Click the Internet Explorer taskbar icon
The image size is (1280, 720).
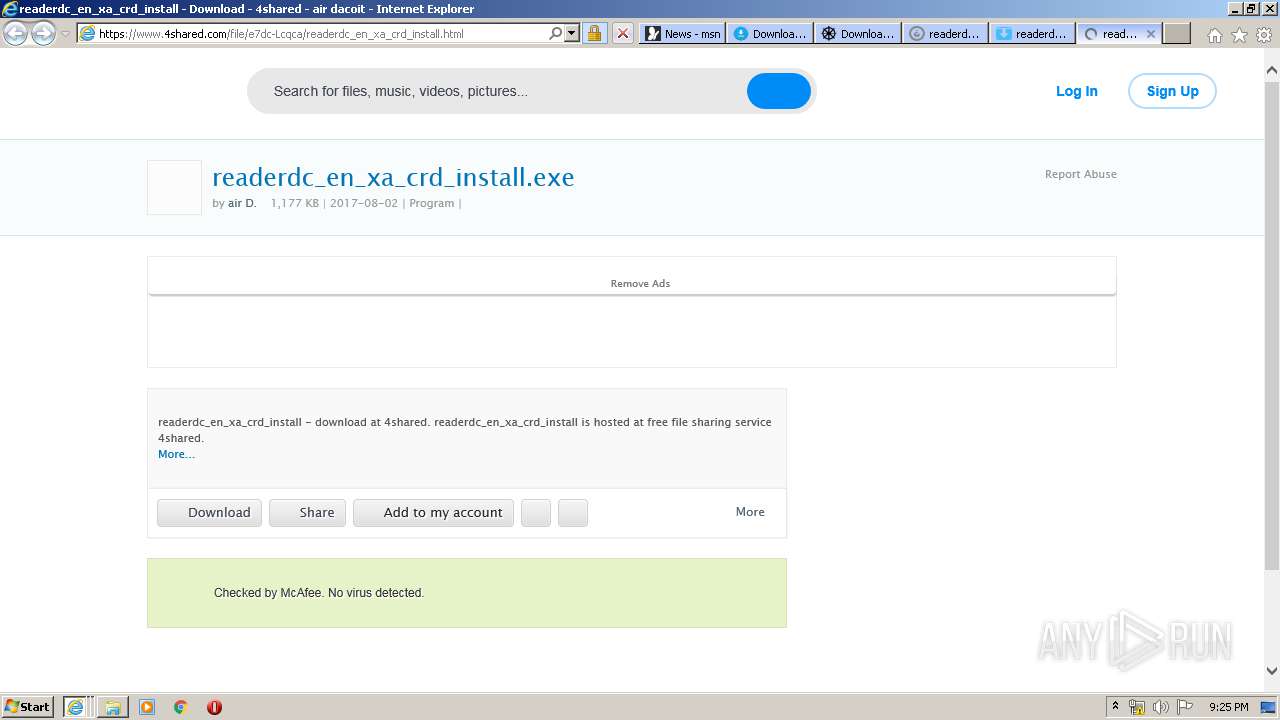click(75, 706)
